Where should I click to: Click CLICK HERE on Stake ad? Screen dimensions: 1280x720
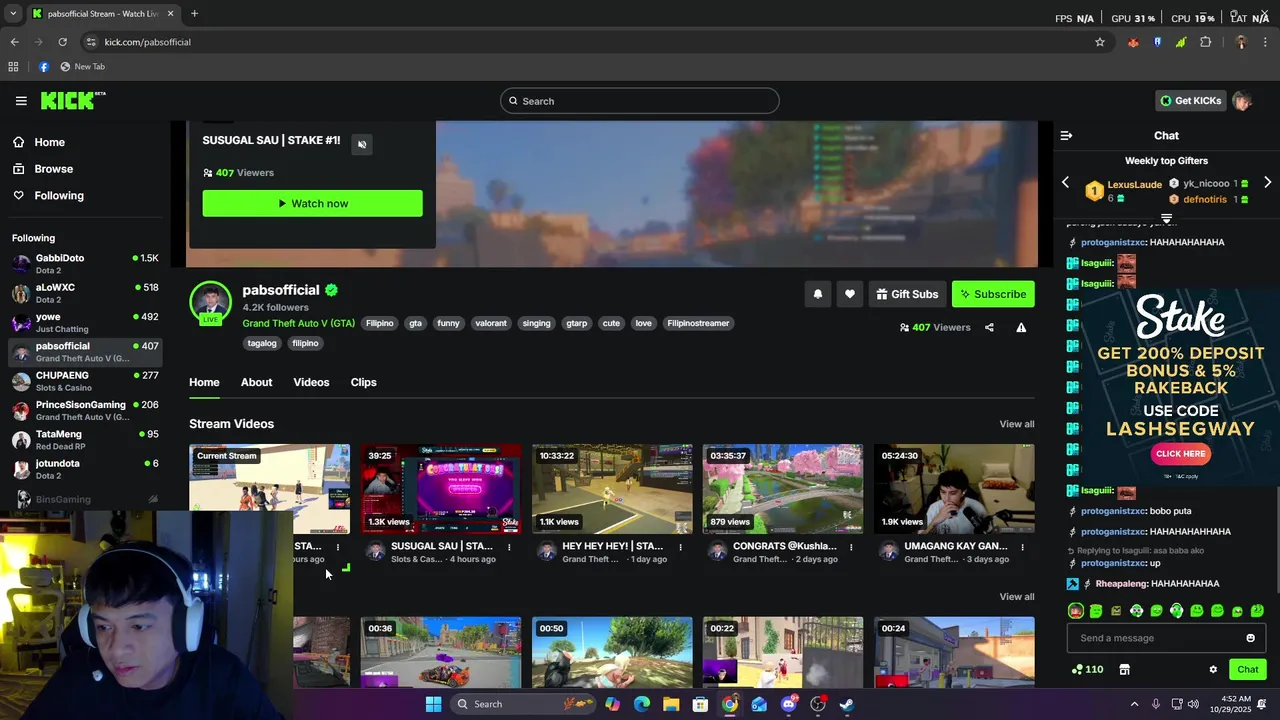pyautogui.click(x=1181, y=454)
